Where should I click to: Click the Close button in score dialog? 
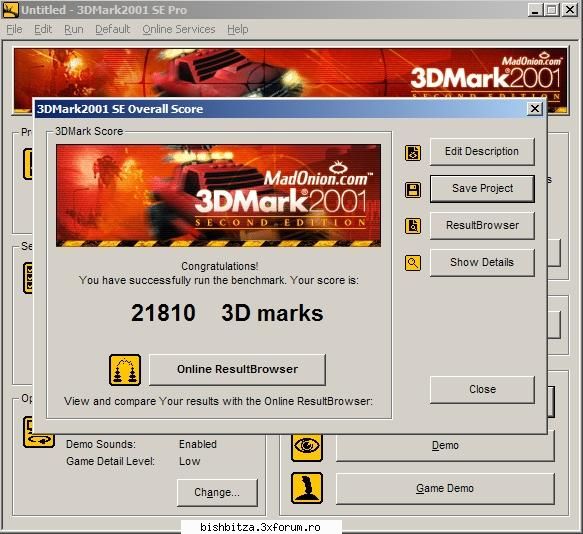point(482,389)
